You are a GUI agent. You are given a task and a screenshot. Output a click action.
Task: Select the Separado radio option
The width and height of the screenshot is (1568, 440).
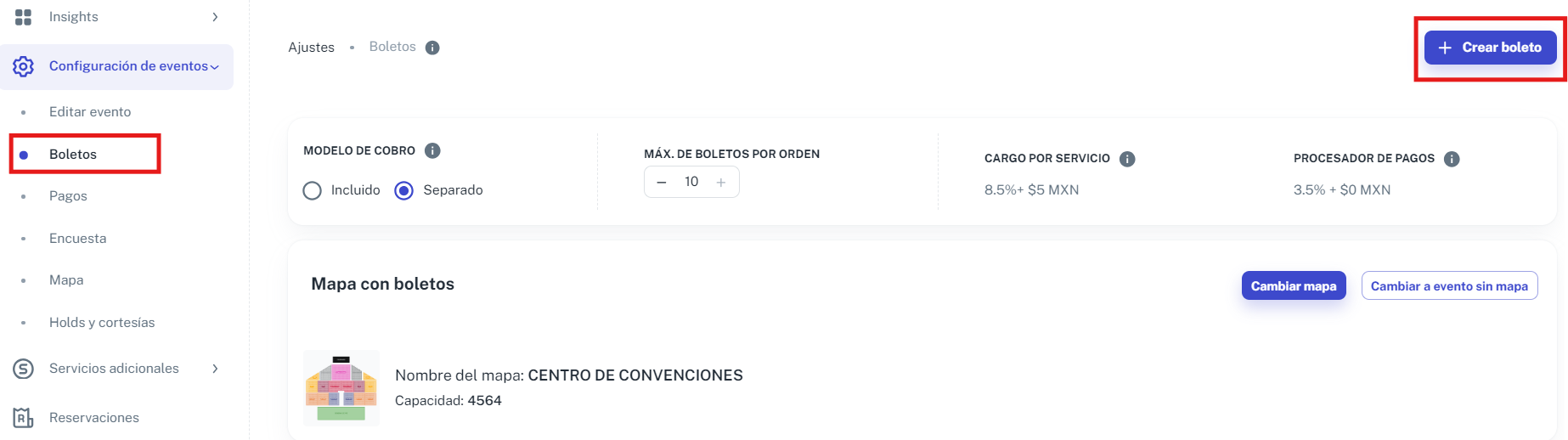click(404, 190)
